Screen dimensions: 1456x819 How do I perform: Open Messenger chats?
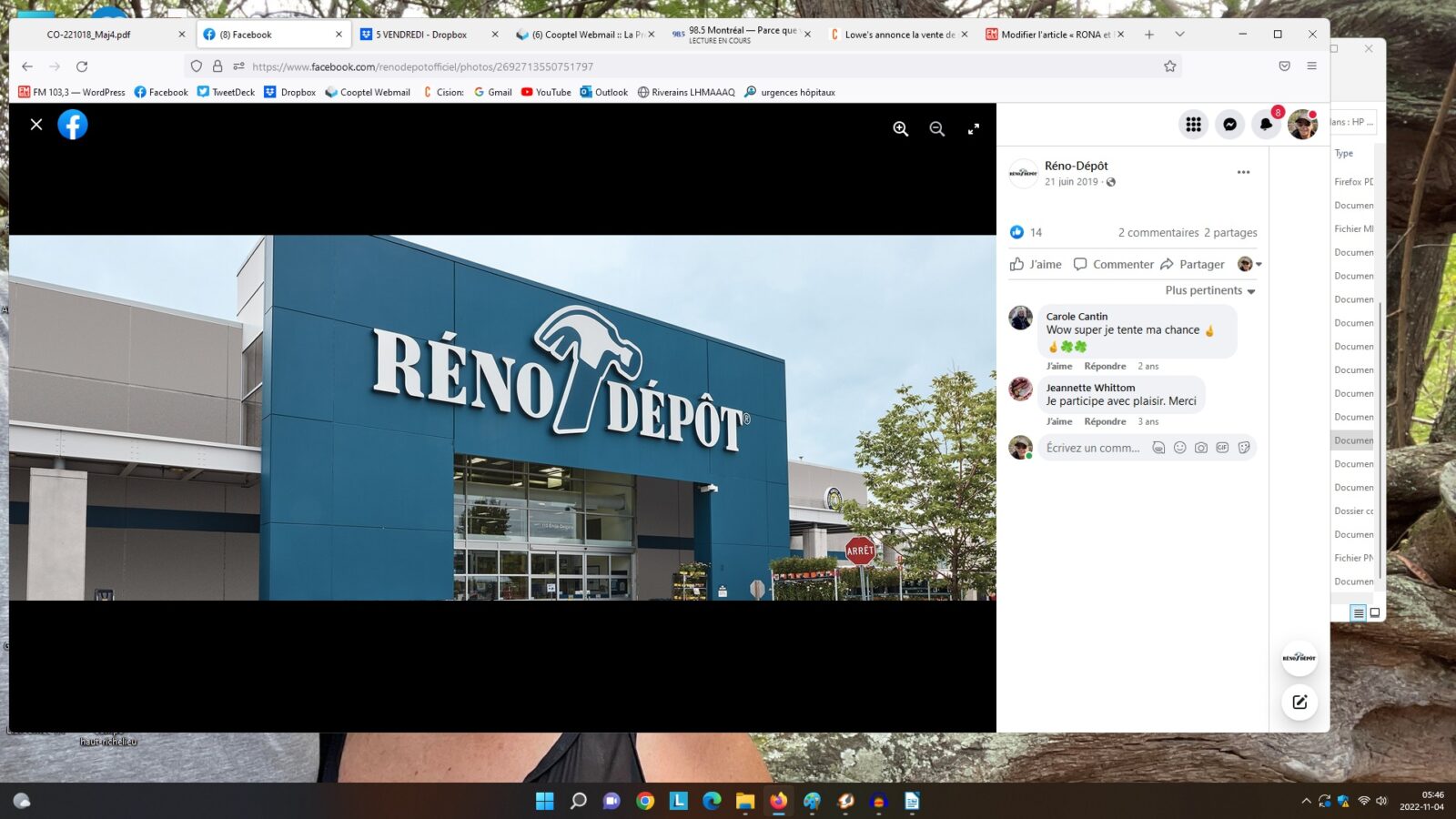click(1229, 125)
